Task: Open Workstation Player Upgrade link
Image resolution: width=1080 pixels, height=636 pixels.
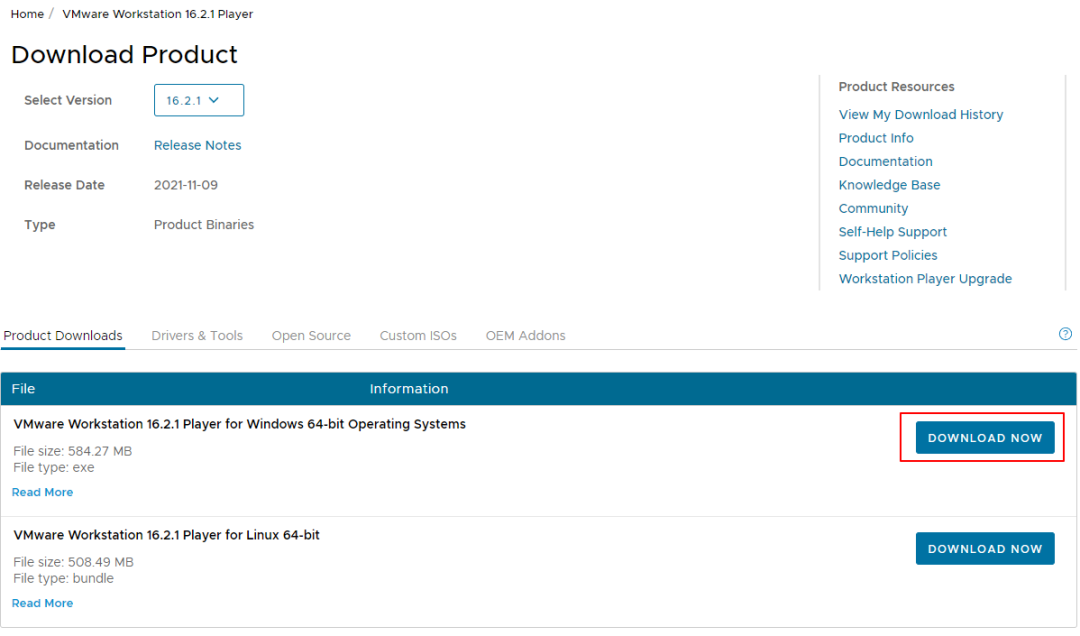Action: pos(925,278)
